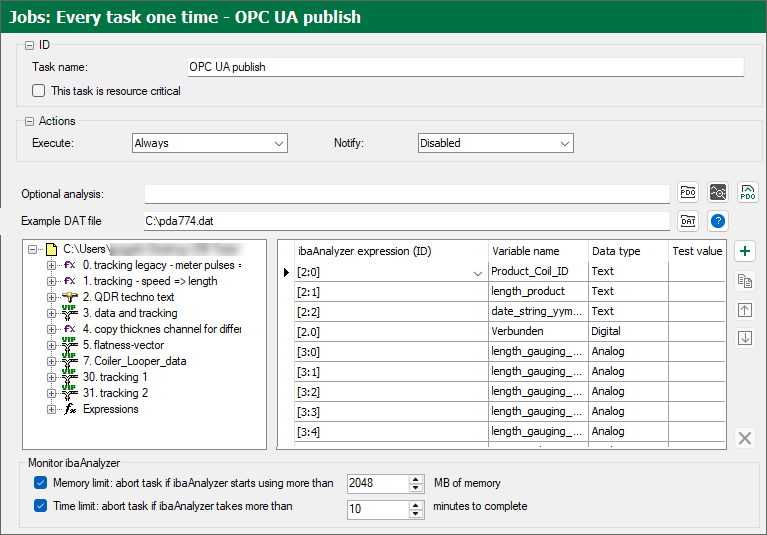
Task: Move the selected row down
Action: (x=744, y=338)
